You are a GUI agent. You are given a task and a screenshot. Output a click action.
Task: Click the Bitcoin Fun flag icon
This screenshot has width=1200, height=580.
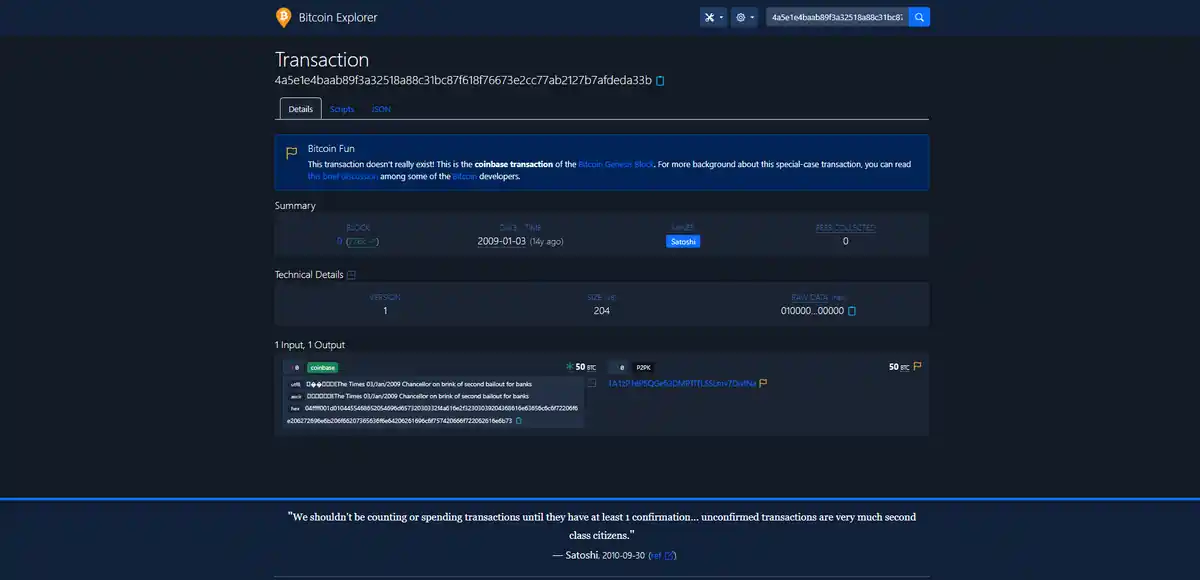tap(292, 153)
